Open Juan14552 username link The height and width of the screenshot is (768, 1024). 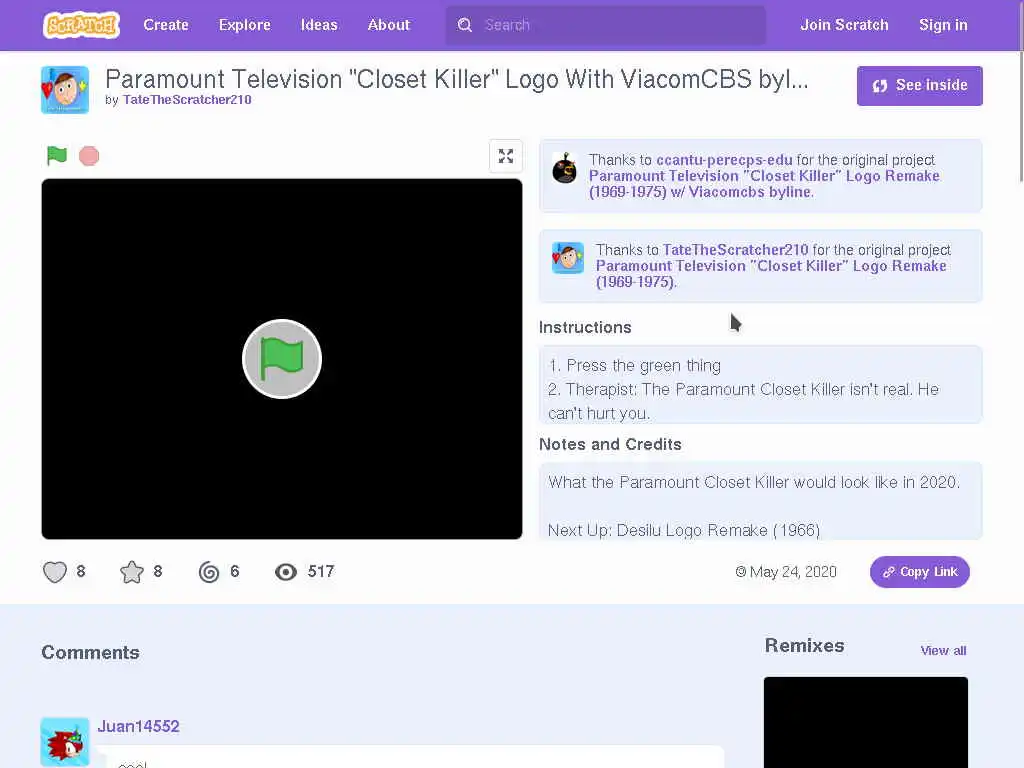(138, 726)
